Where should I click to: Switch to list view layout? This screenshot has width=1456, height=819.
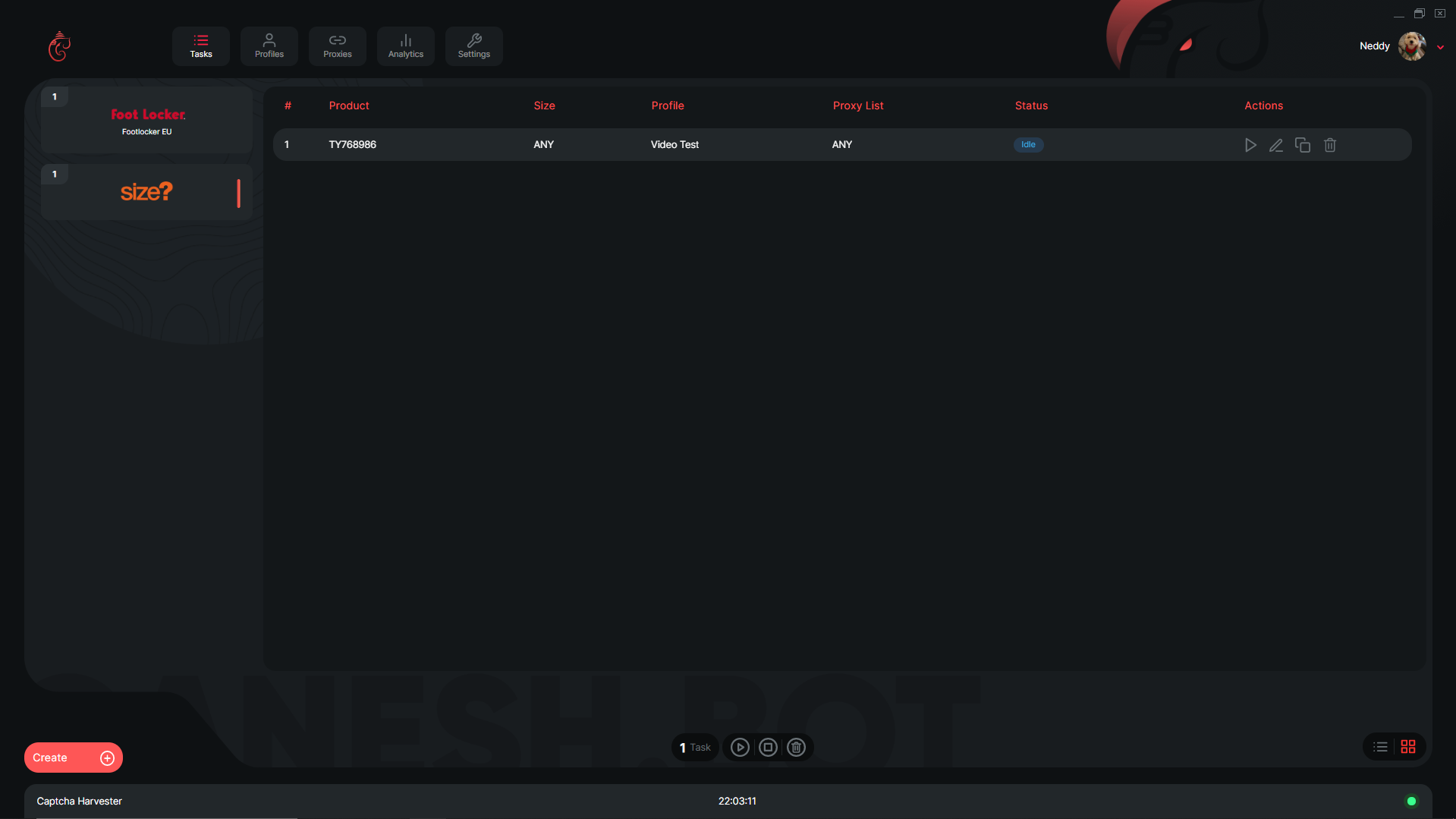click(1381, 747)
